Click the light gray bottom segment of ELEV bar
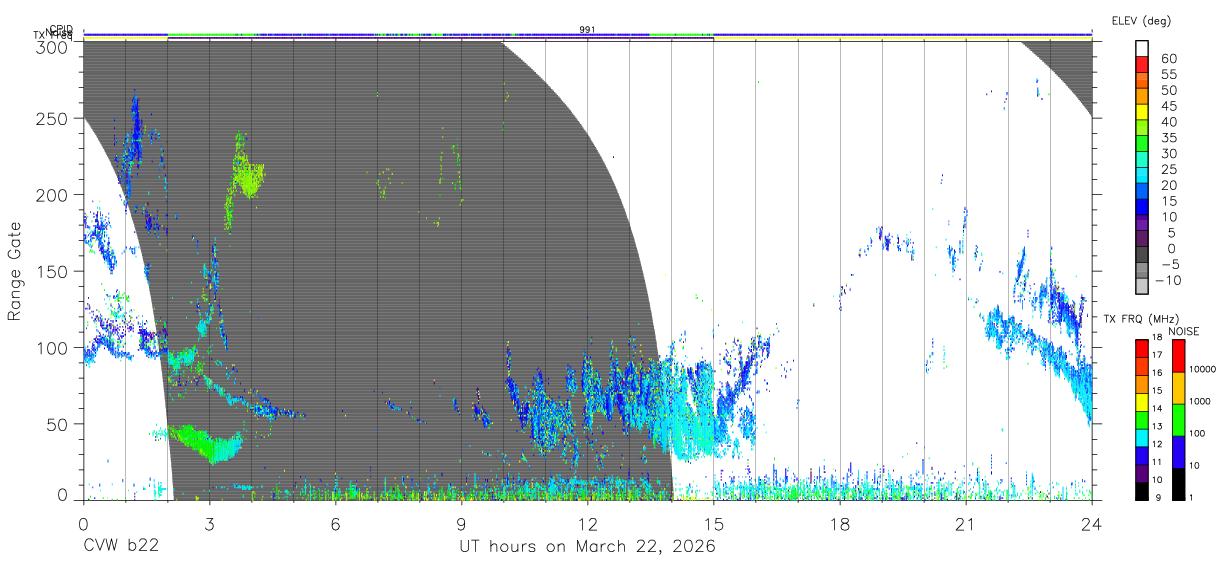Image resolution: width=1228 pixels, height=567 pixels. tap(1142, 288)
